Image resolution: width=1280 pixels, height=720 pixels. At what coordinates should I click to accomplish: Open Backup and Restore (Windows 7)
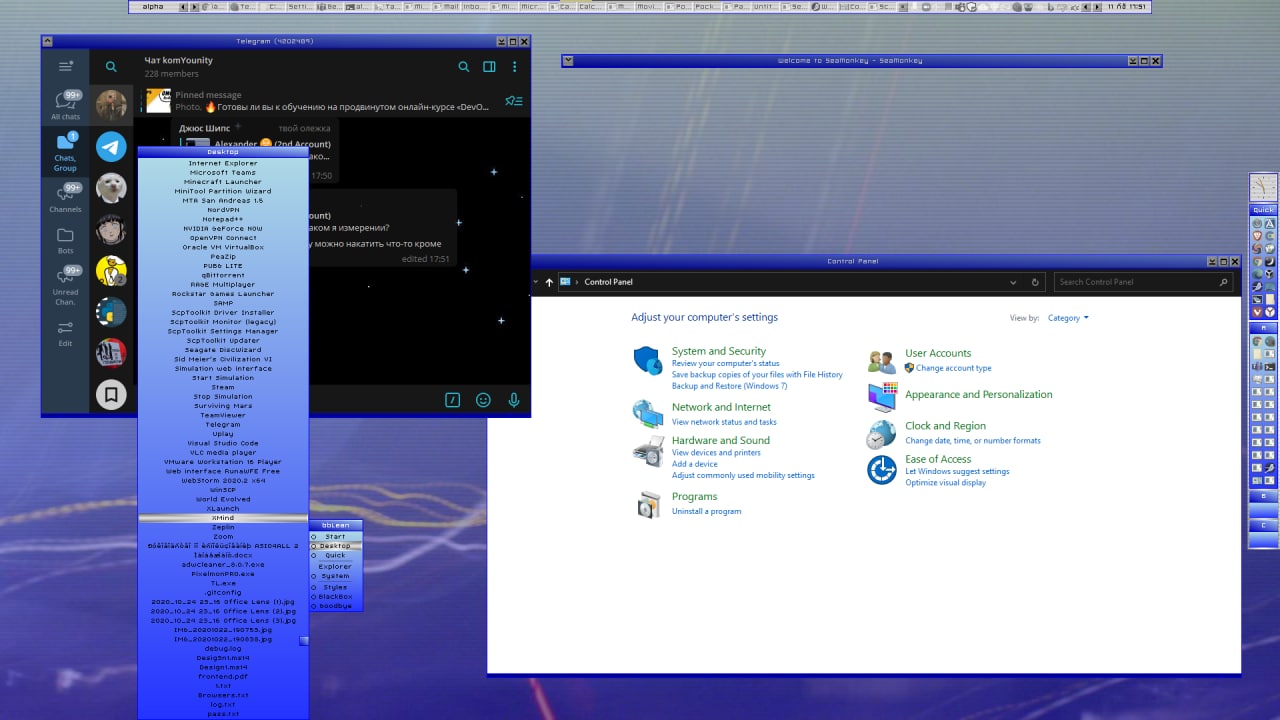point(729,386)
